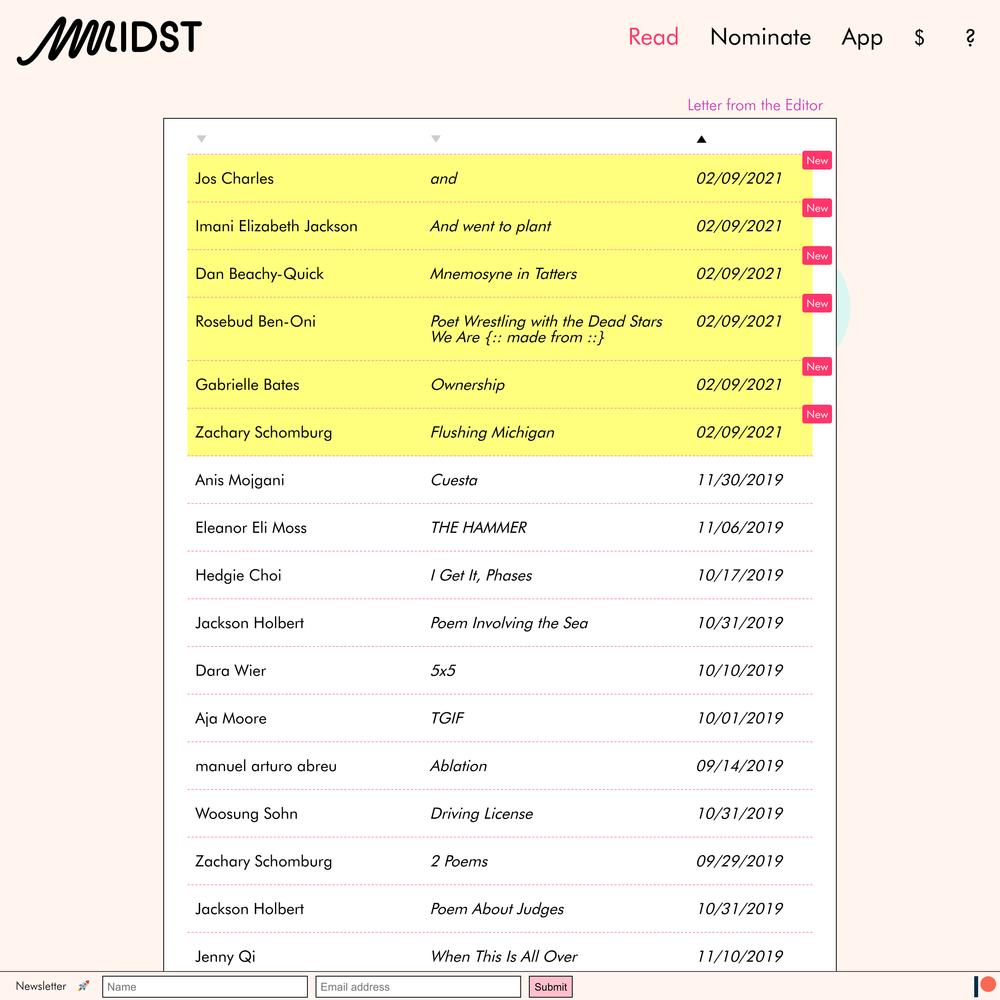This screenshot has width=1000, height=1000.
Task: Open the Midst logo homepage
Action: click(x=109, y=41)
